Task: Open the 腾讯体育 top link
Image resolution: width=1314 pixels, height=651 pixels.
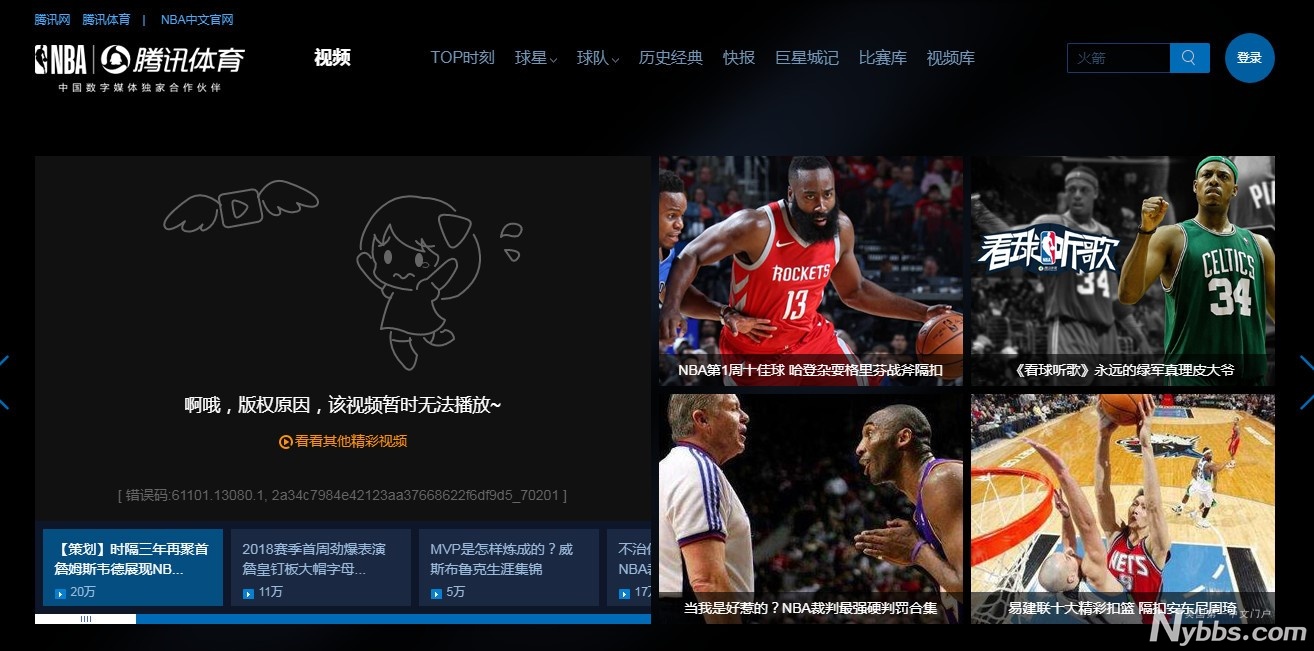Action: click(x=106, y=20)
